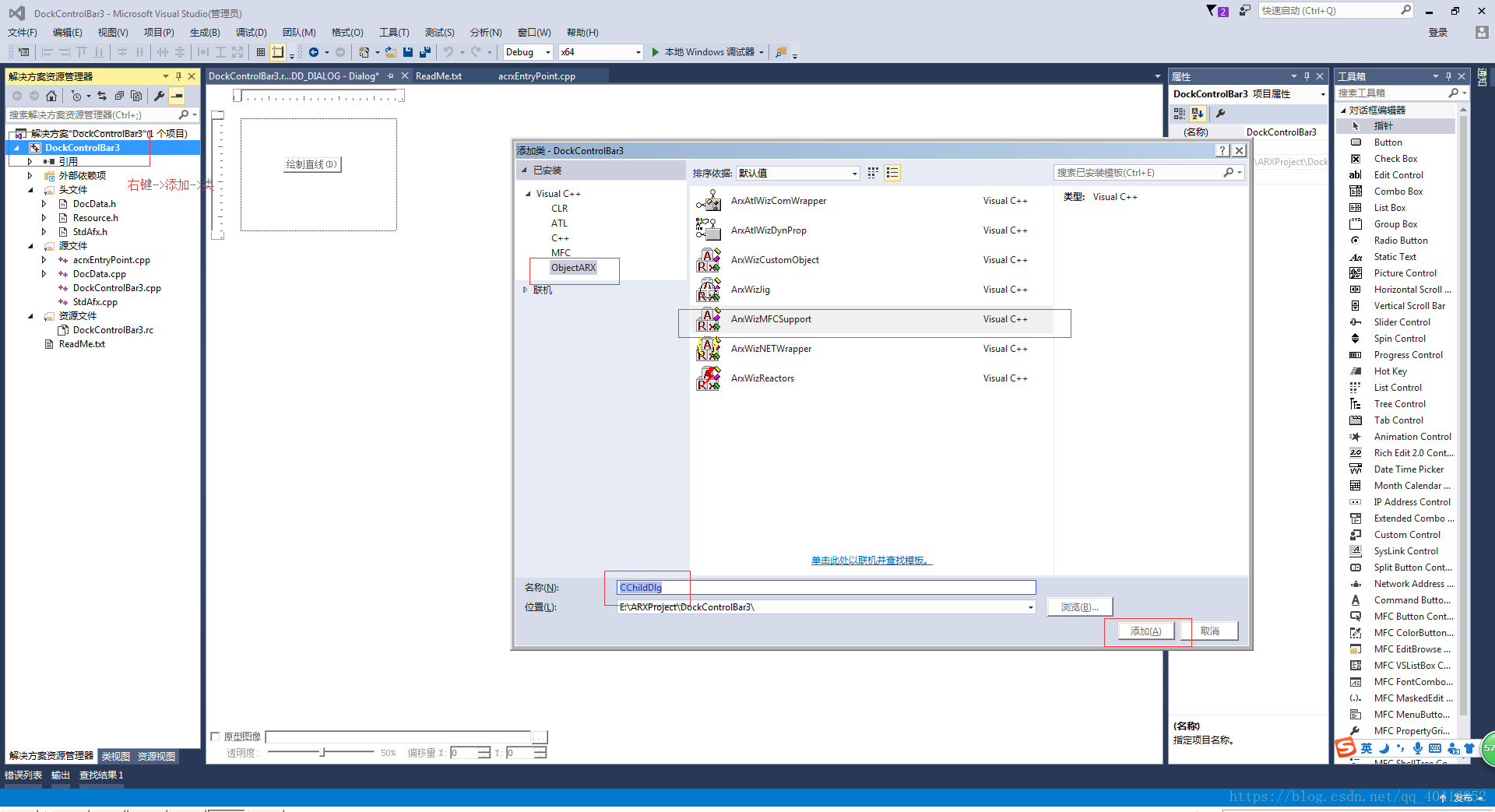The image size is (1495, 812).
Task: Select the ArxAtlWizComWrapper template icon
Action: [x=708, y=201]
